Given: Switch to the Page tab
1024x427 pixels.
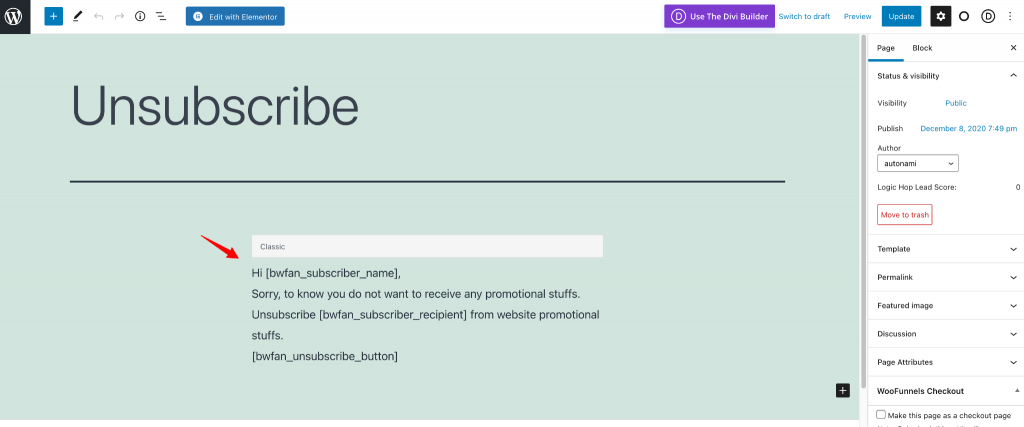Looking at the screenshot, I should (x=886, y=48).
